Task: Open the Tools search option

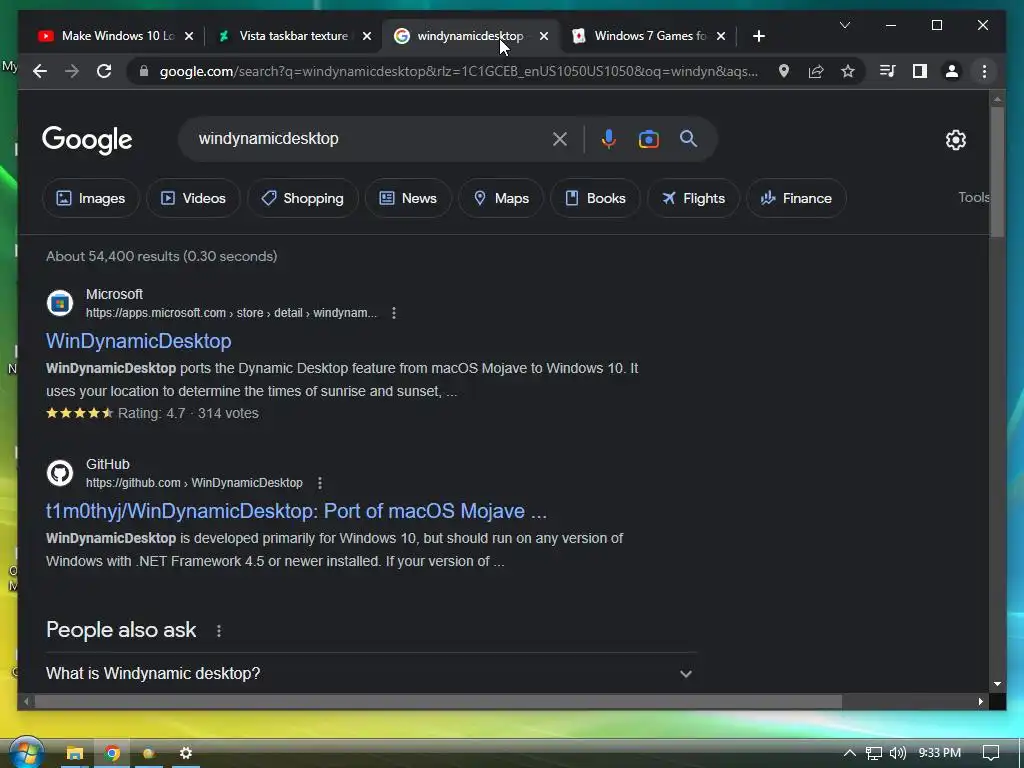Action: coord(974,197)
